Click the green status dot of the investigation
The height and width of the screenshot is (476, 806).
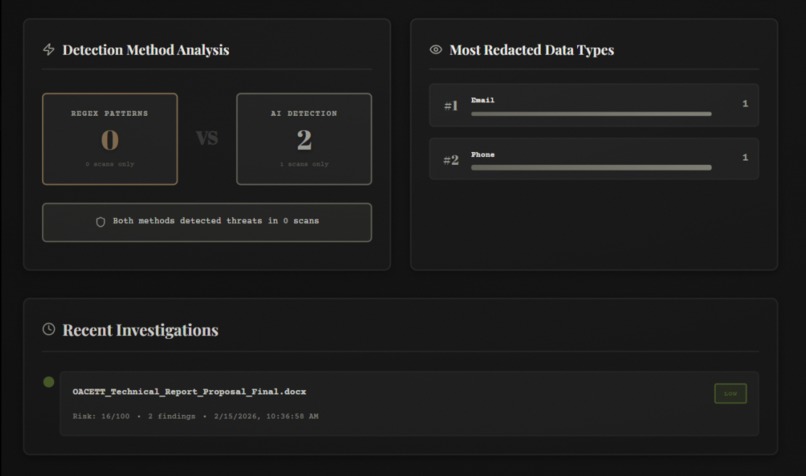tap(49, 382)
